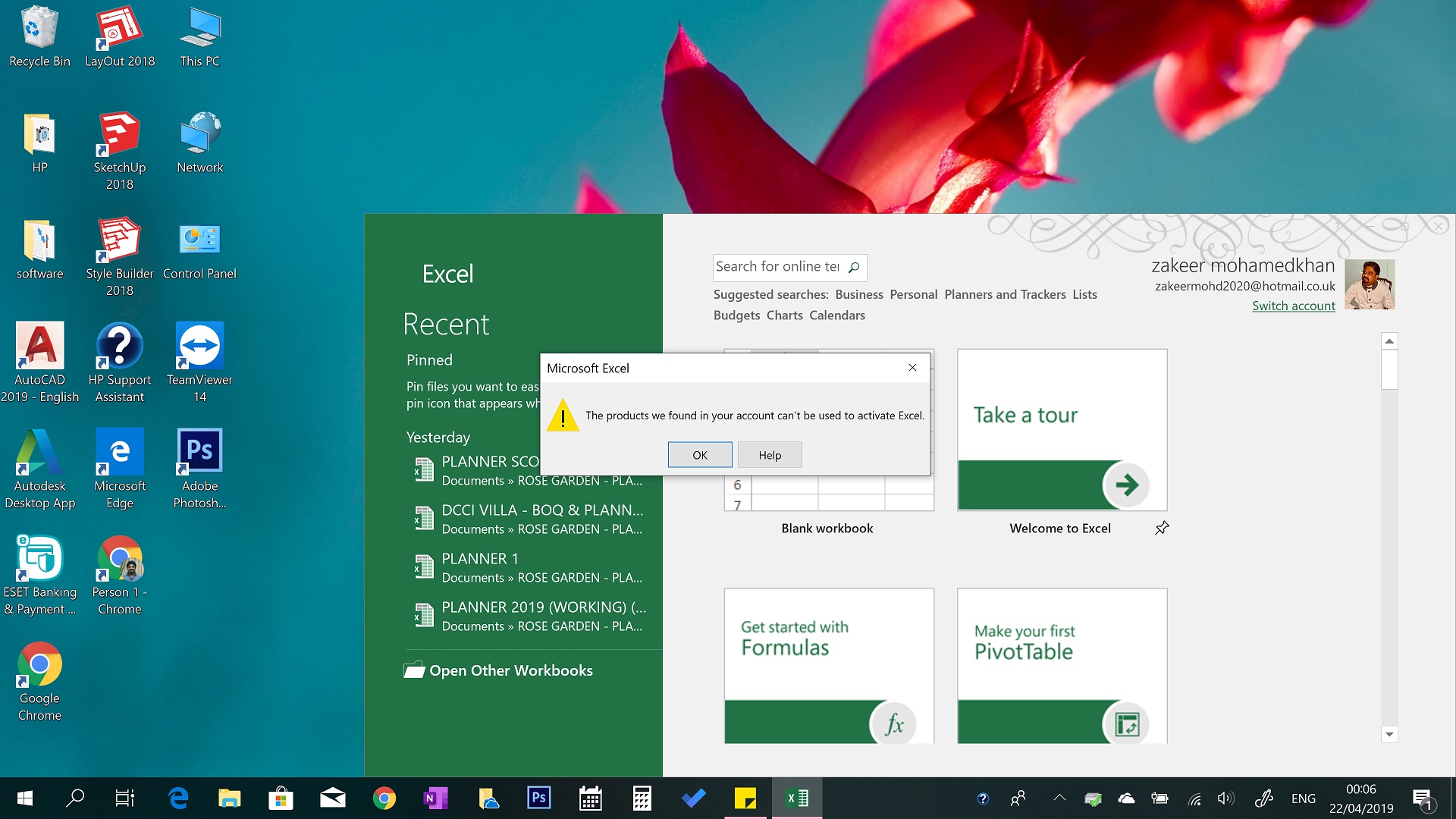Open Other Workbooks in Excel

tap(498, 670)
